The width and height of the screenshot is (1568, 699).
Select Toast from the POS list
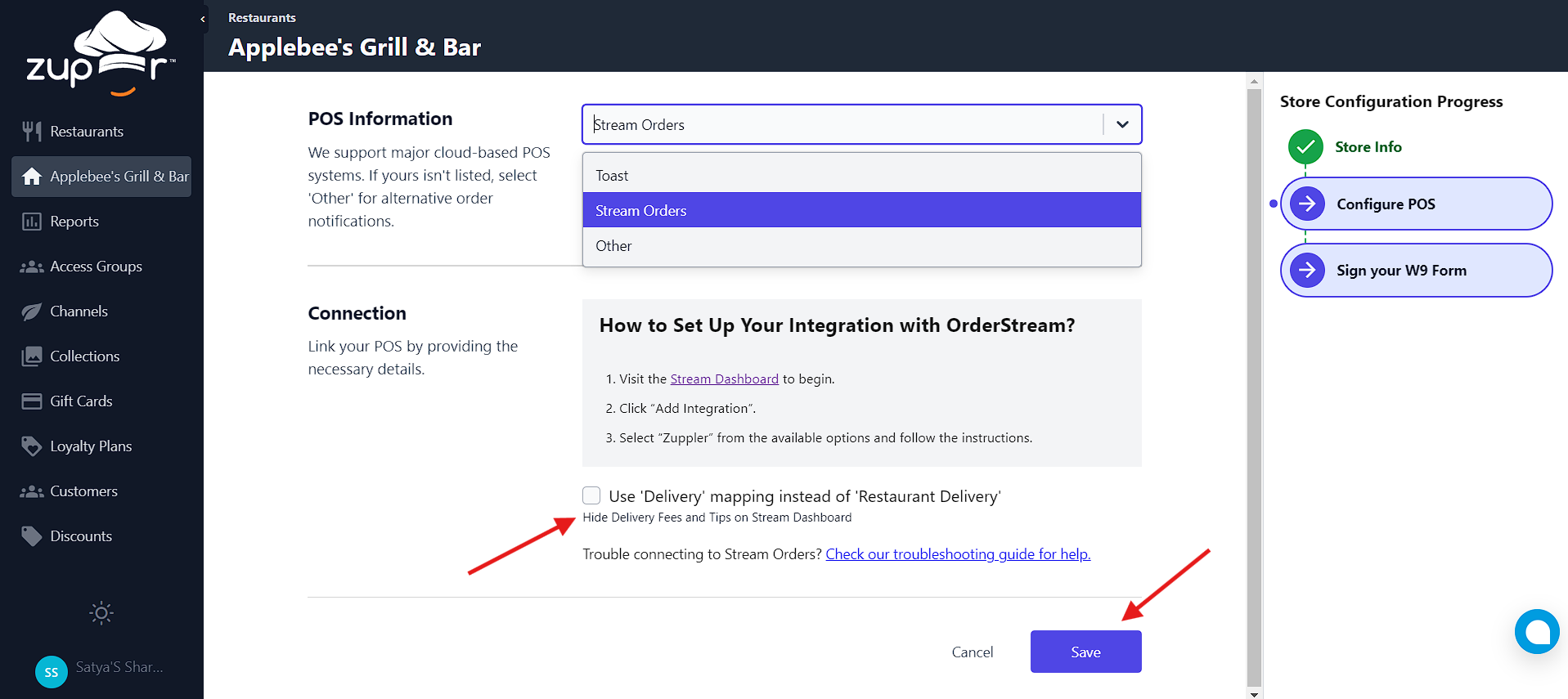(x=861, y=175)
